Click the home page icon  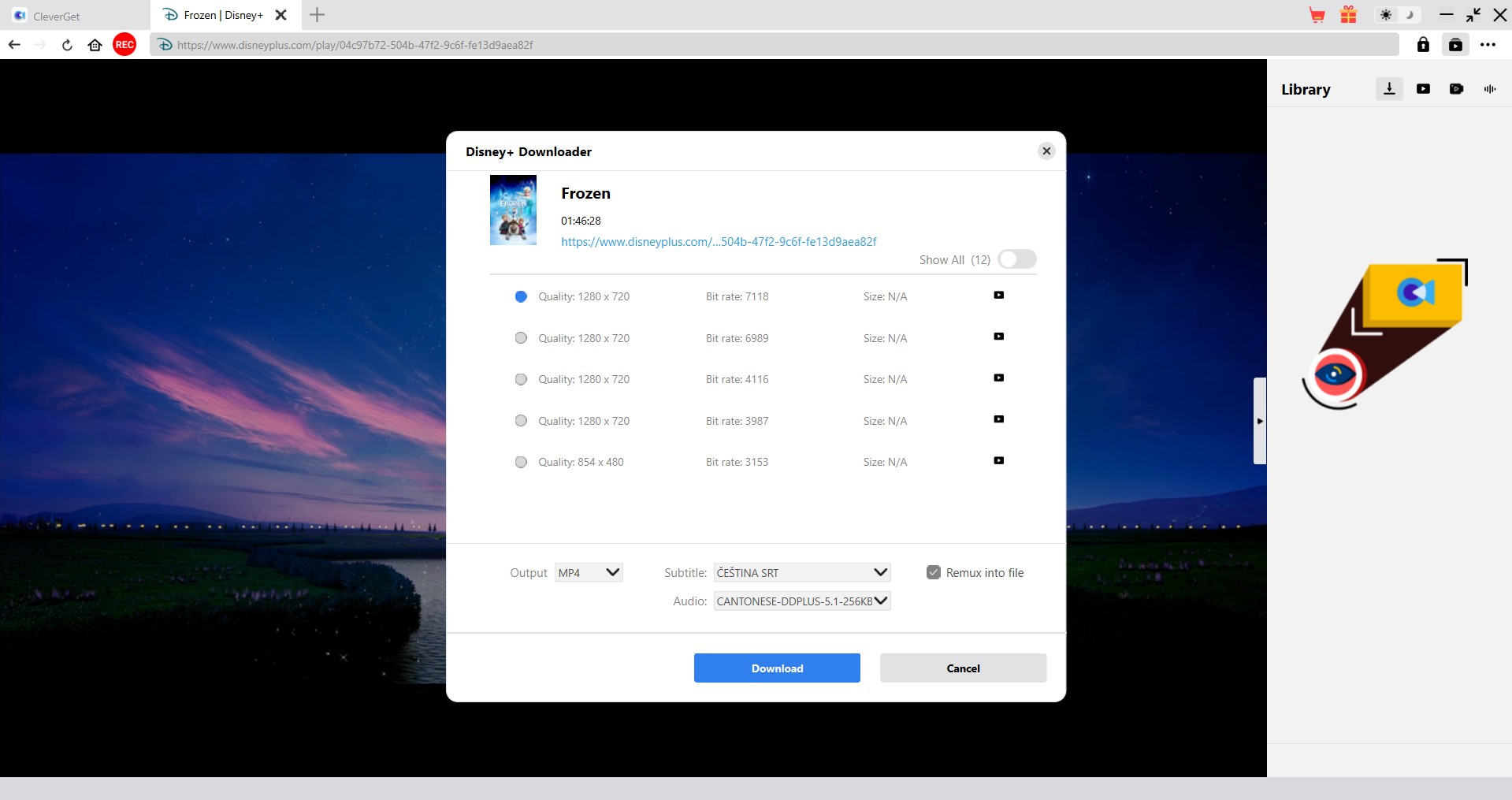tap(95, 45)
